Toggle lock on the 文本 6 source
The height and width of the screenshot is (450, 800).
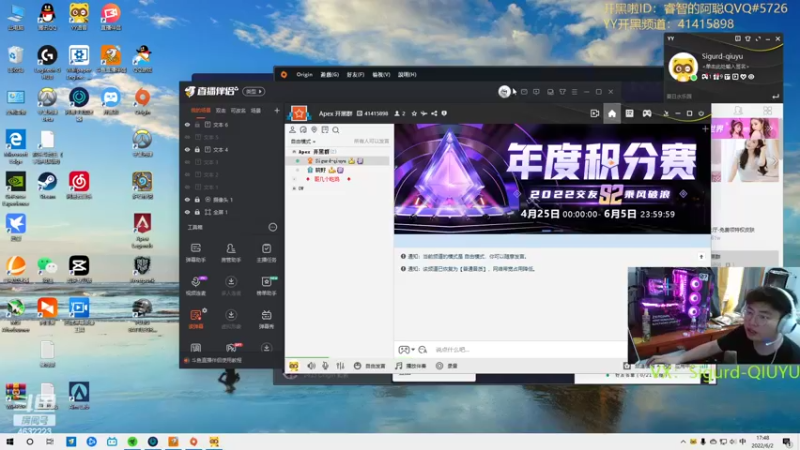[197, 124]
